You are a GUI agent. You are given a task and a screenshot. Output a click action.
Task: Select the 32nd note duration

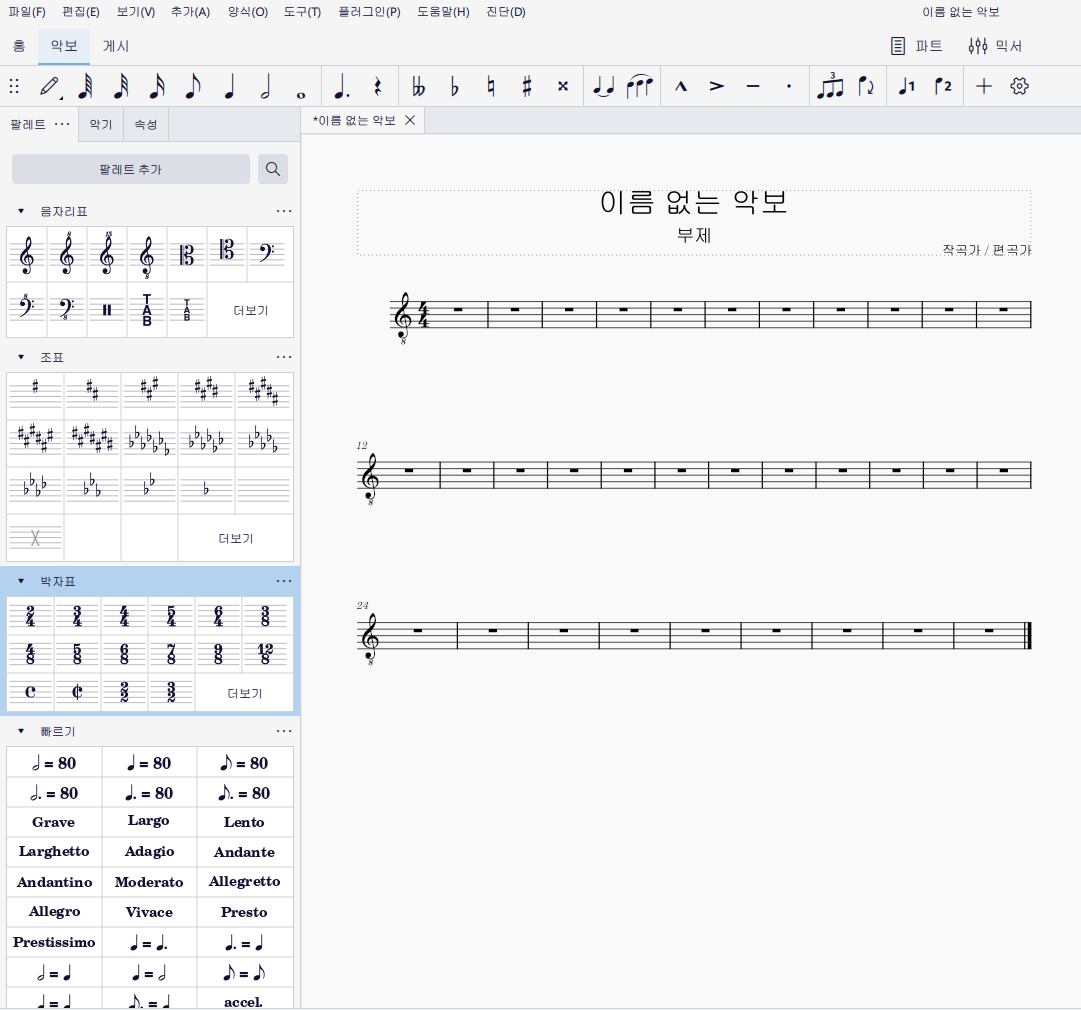pyautogui.click(x=121, y=86)
